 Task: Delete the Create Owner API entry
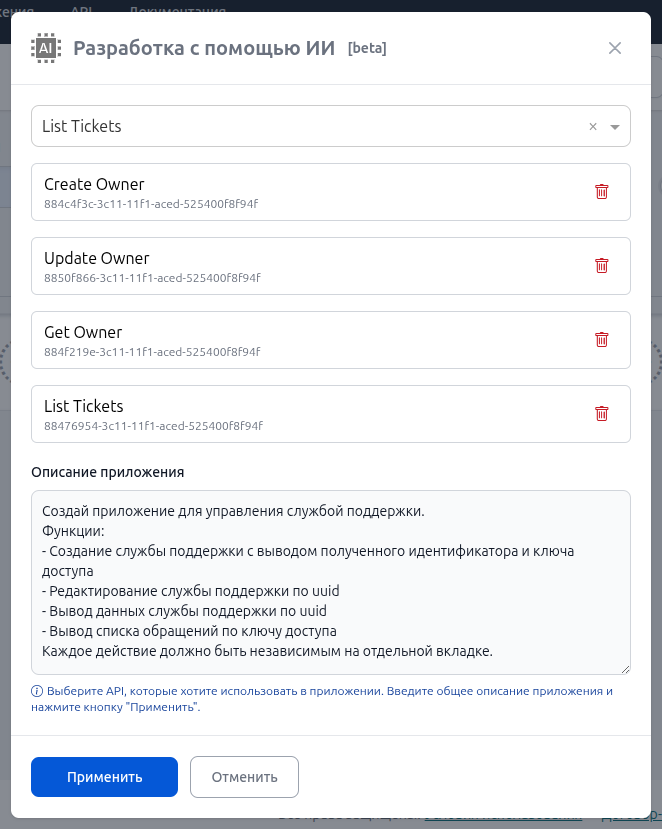pos(602,191)
